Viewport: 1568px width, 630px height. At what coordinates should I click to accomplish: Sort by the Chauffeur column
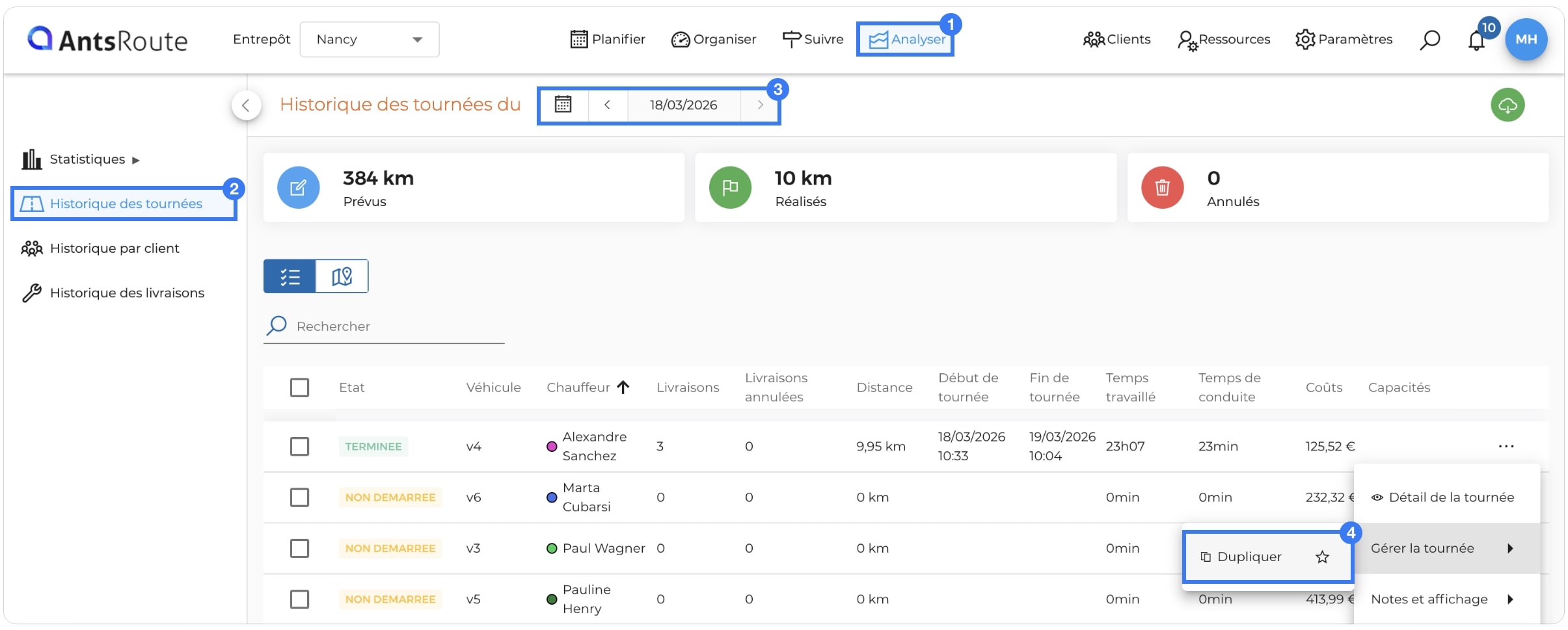[588, 387]
